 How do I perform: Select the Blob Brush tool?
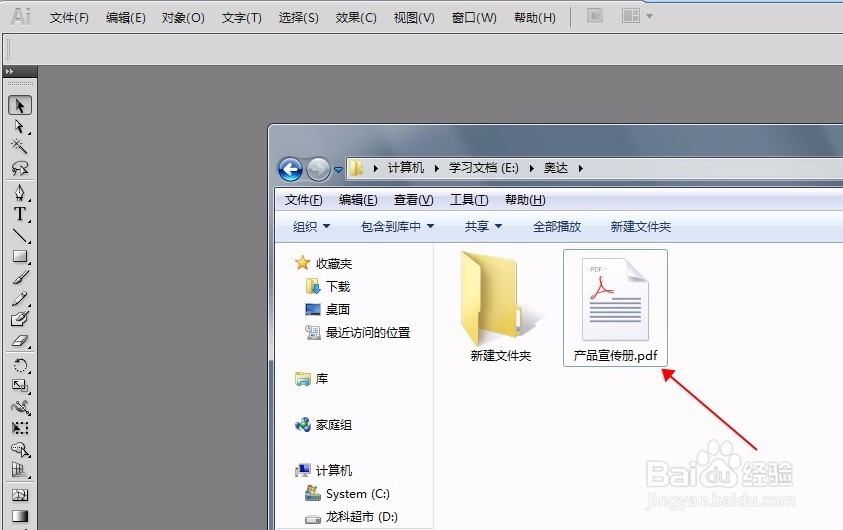coord(20,319)
